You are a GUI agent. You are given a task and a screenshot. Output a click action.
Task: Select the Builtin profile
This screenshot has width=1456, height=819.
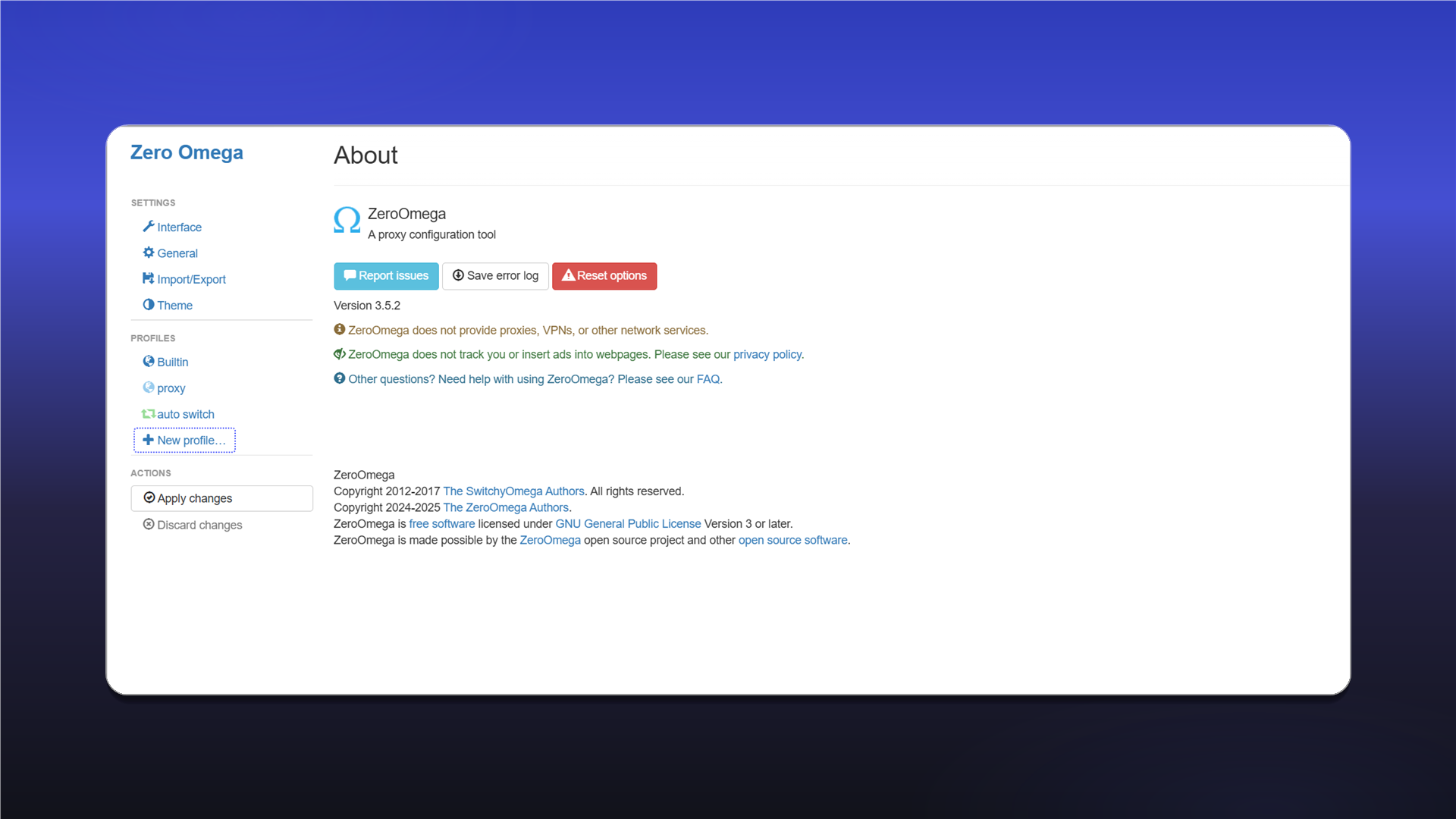(172, 362)
